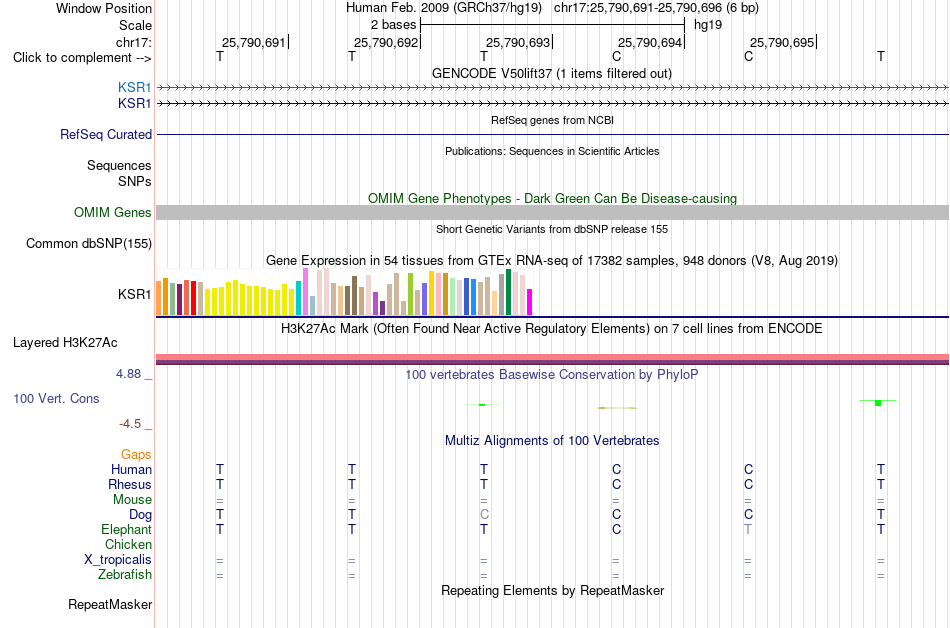This screenshot has width=950, height=628.
Task: Click the Rhesus species label
Action: (130, 484)
